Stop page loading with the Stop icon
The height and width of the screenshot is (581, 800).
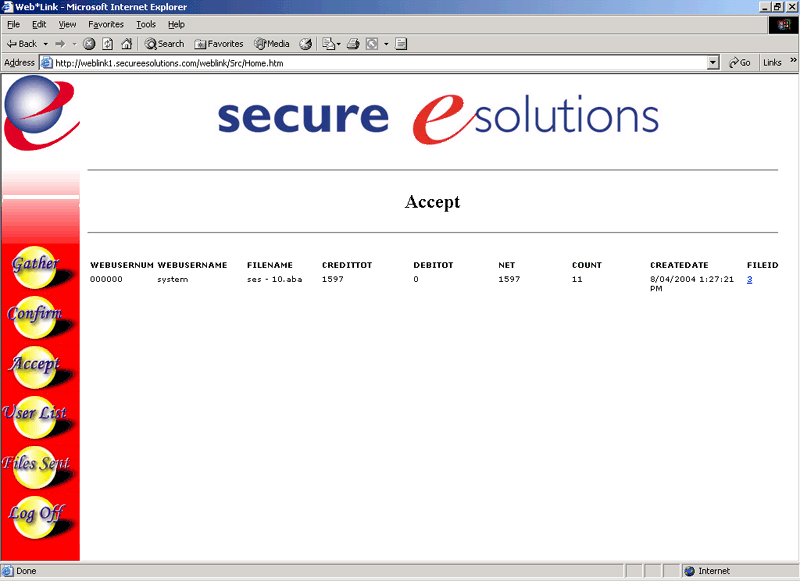click(89, 44)
